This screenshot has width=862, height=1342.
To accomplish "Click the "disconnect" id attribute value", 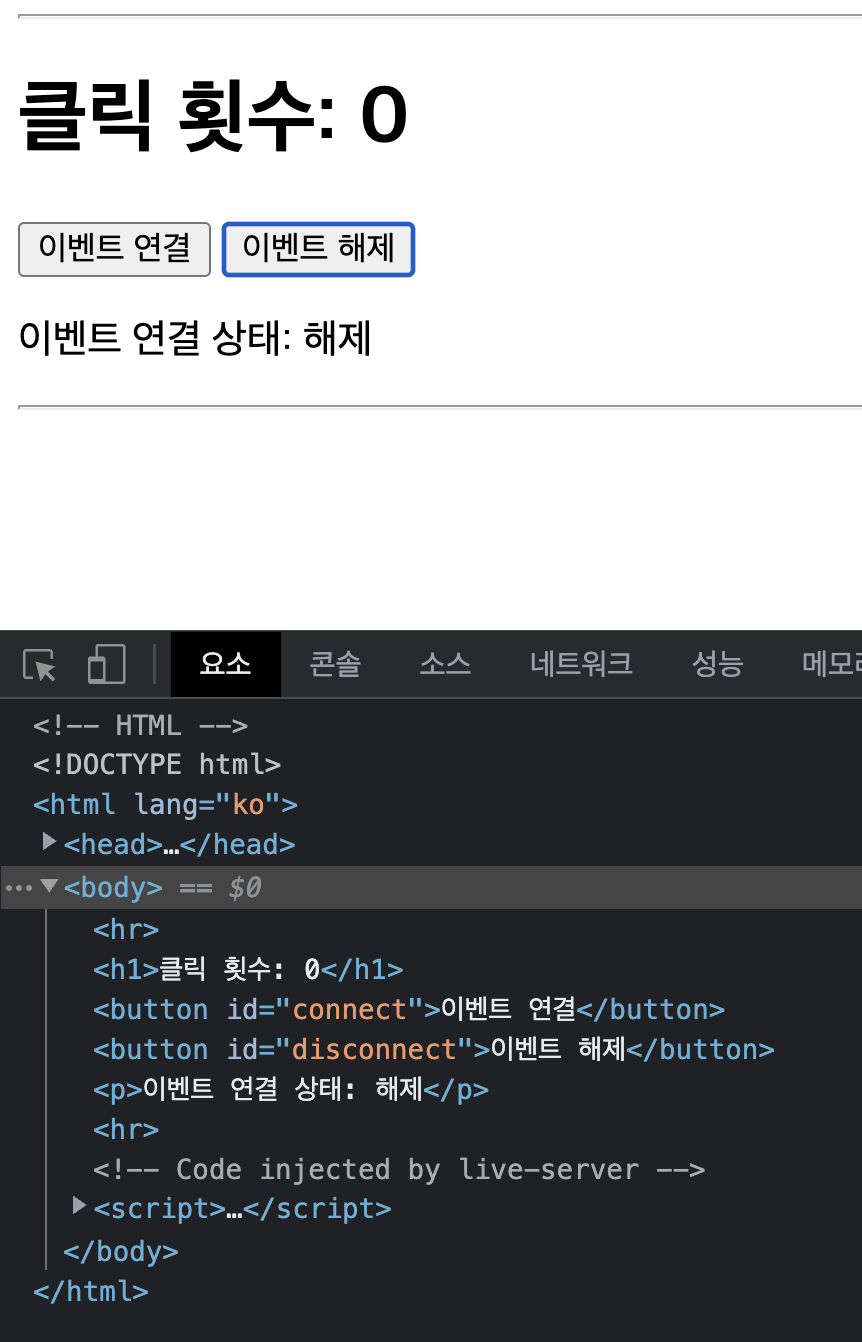I will [374, 1049].
